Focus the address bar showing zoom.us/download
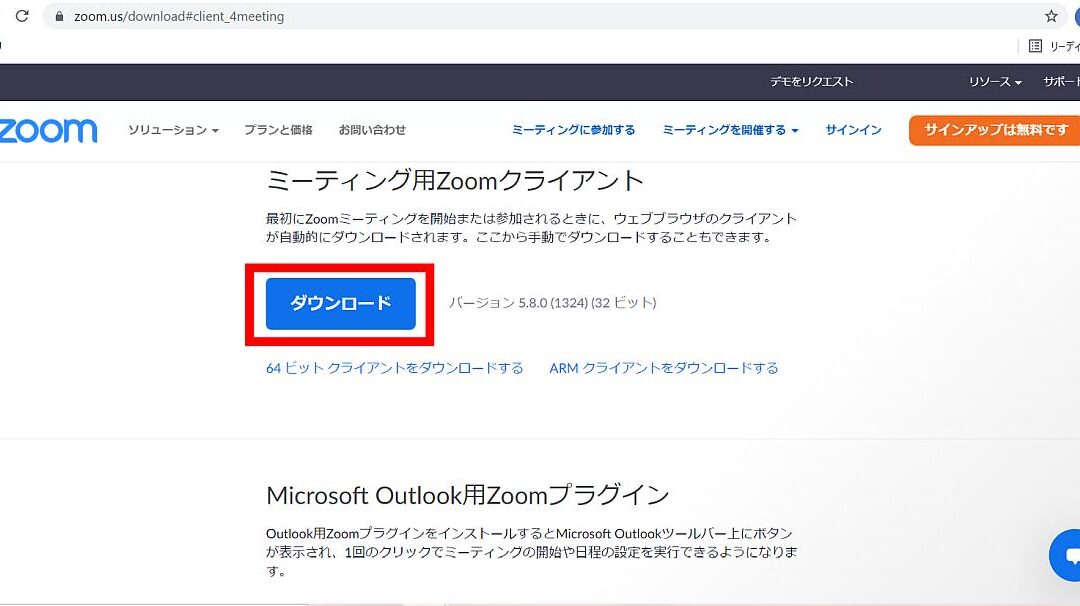 pos(500,17)
